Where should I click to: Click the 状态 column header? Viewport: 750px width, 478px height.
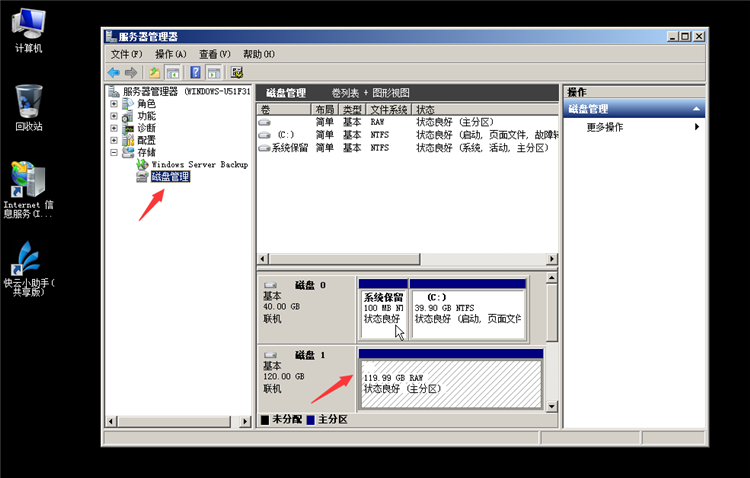coord(426,109)
